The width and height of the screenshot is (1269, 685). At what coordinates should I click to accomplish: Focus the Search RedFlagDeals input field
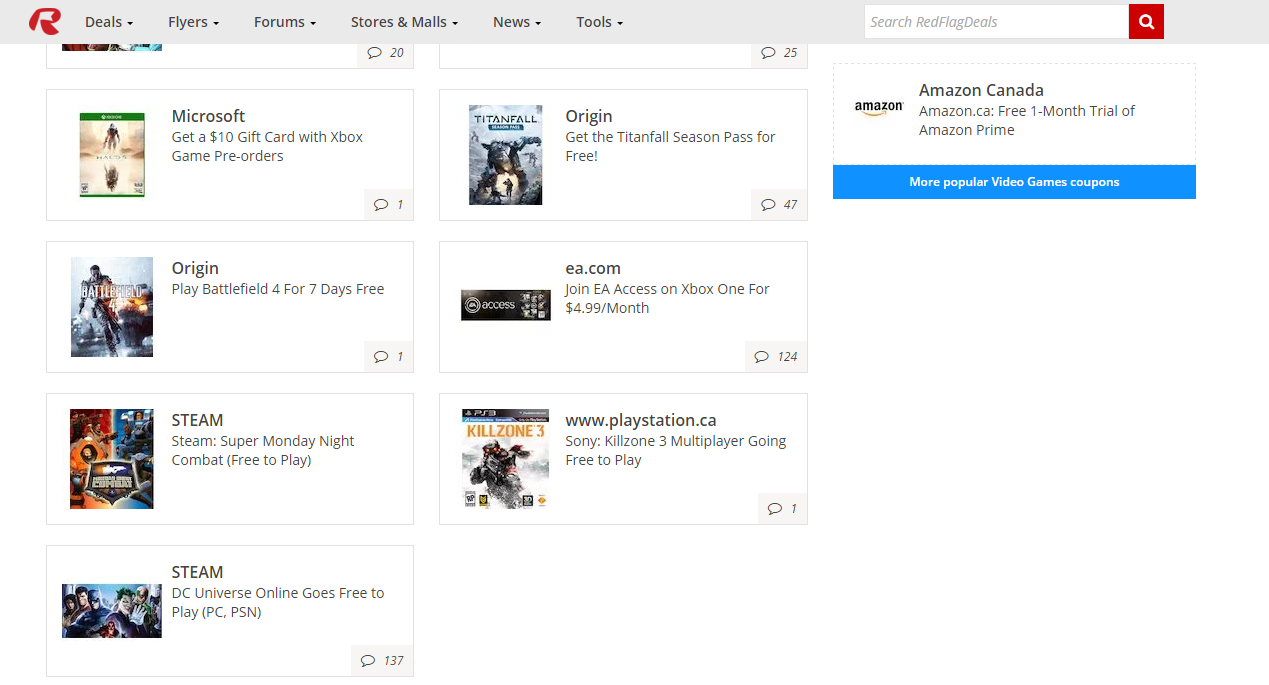(x=996, y=21)
